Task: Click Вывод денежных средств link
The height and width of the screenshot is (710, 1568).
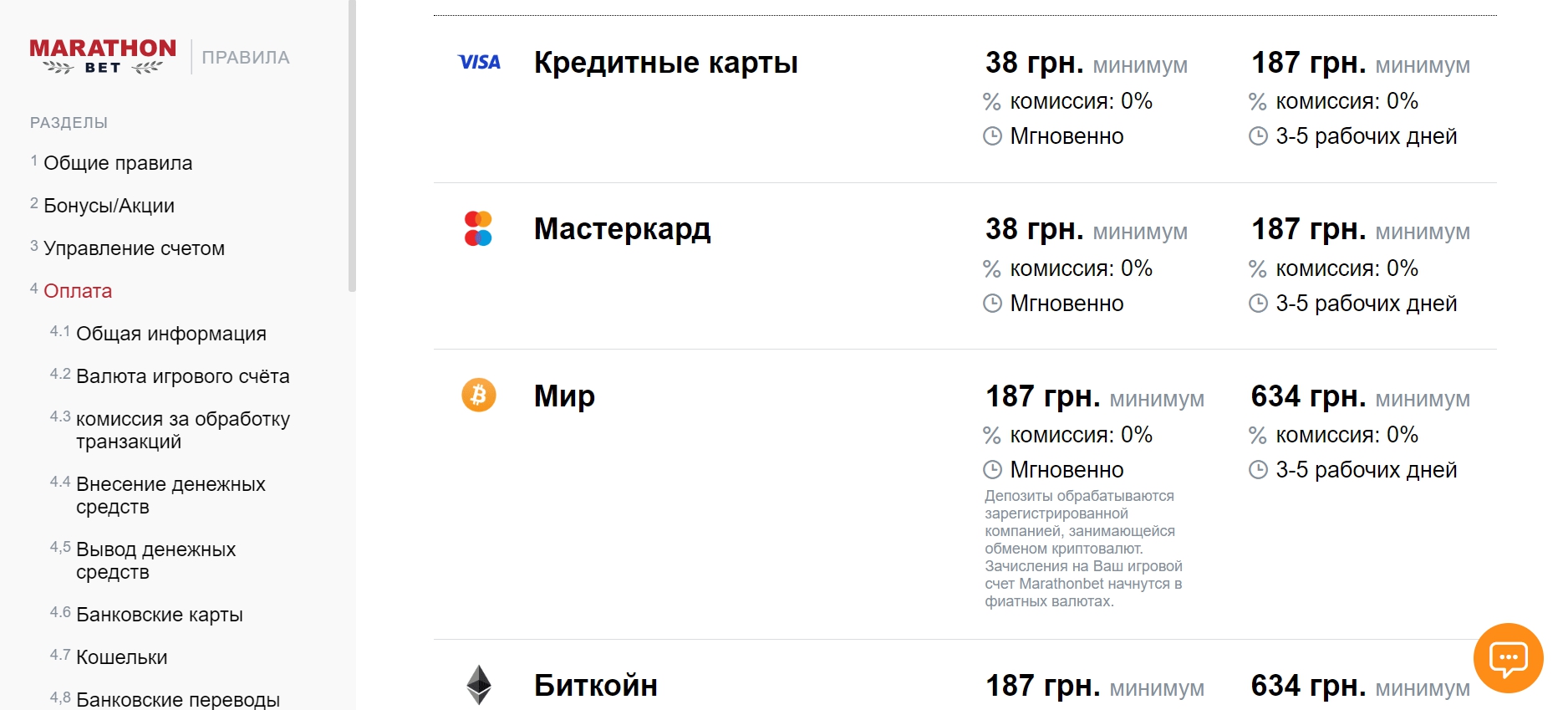Action: [156, 559]
